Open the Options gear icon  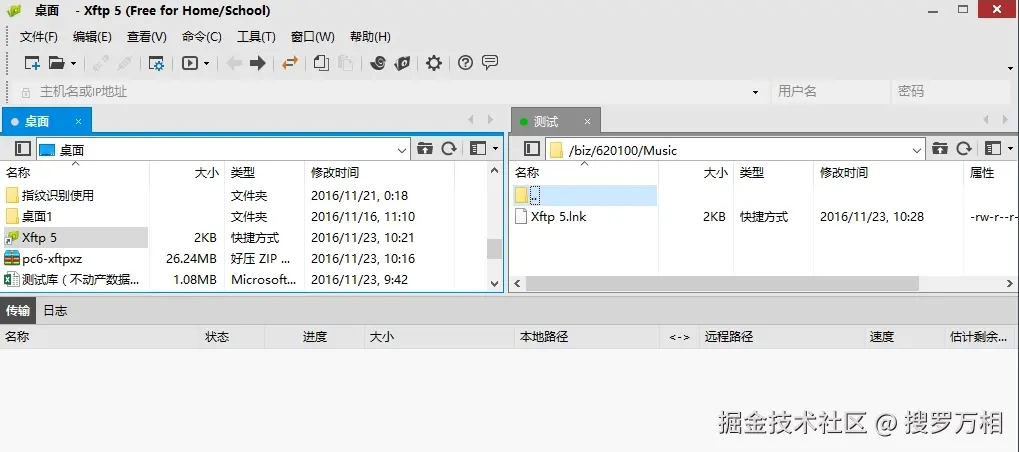point(433,63)
